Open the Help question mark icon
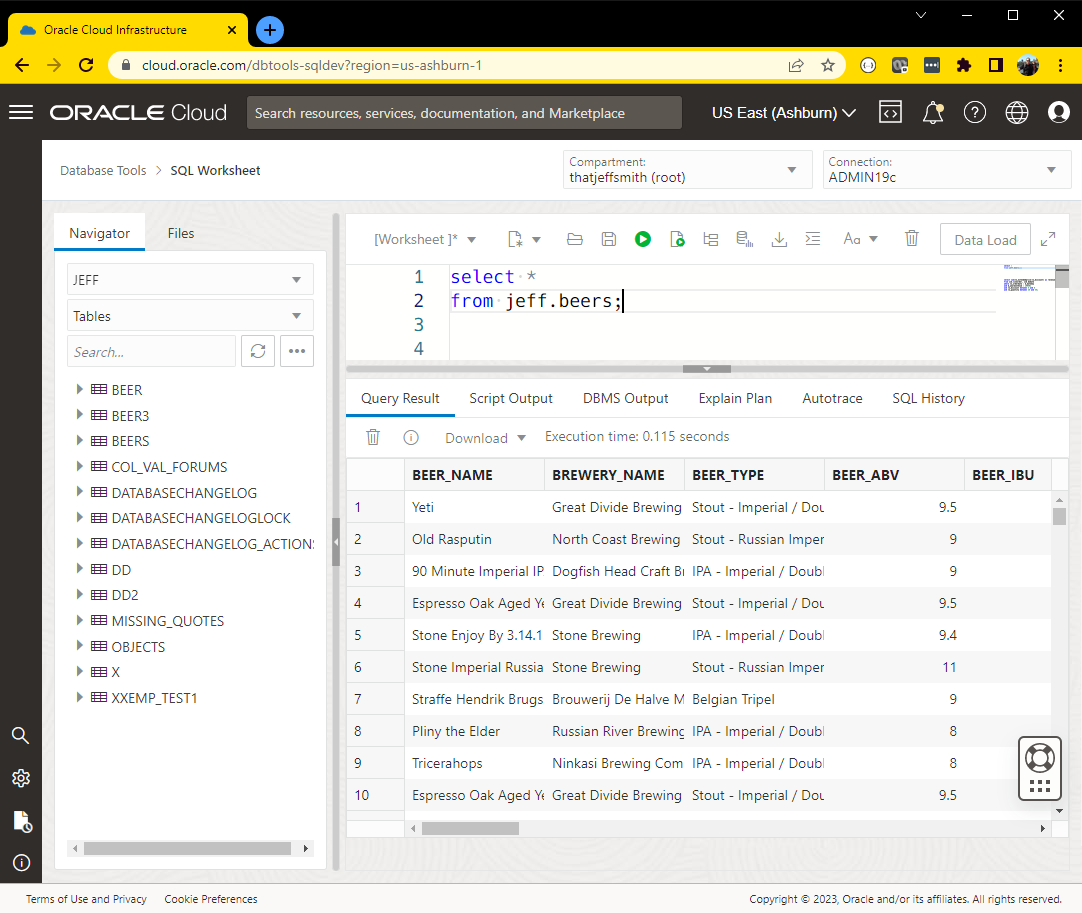Image resolution: width=1082 pixels, height=913 pixels. coord(974,112)
